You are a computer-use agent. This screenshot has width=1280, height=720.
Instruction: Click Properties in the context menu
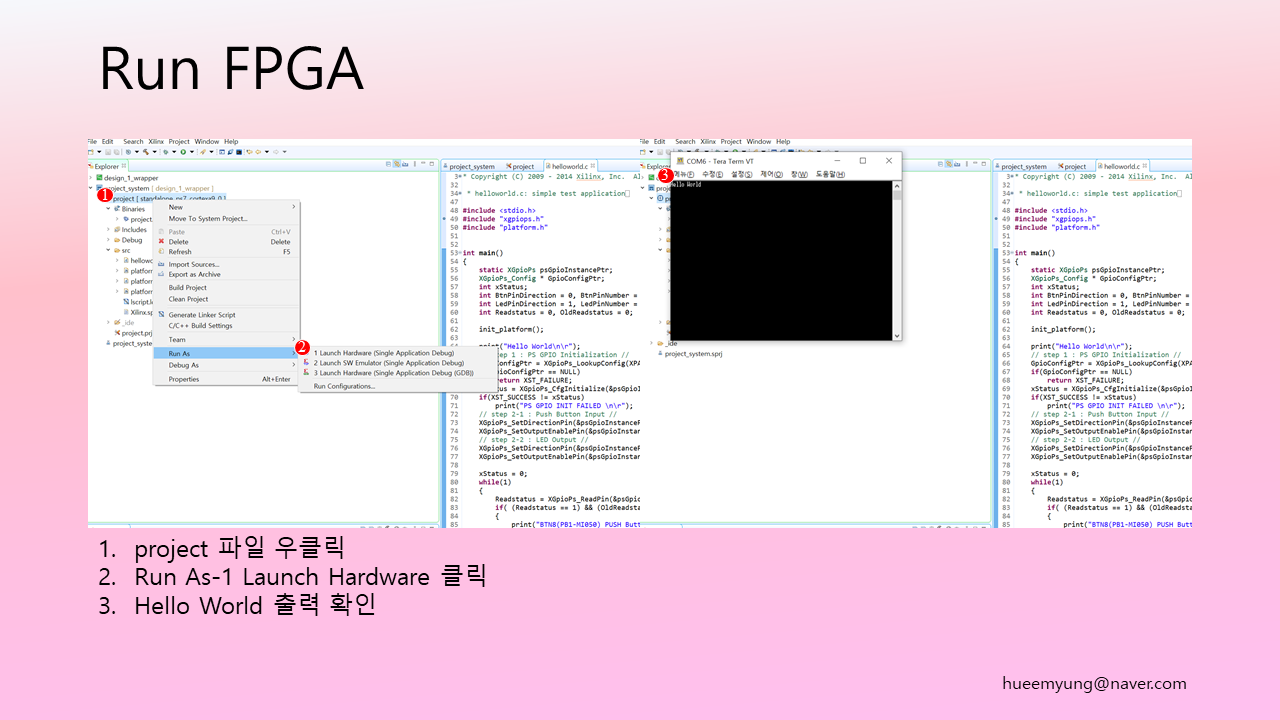click(x=226, y=380)
